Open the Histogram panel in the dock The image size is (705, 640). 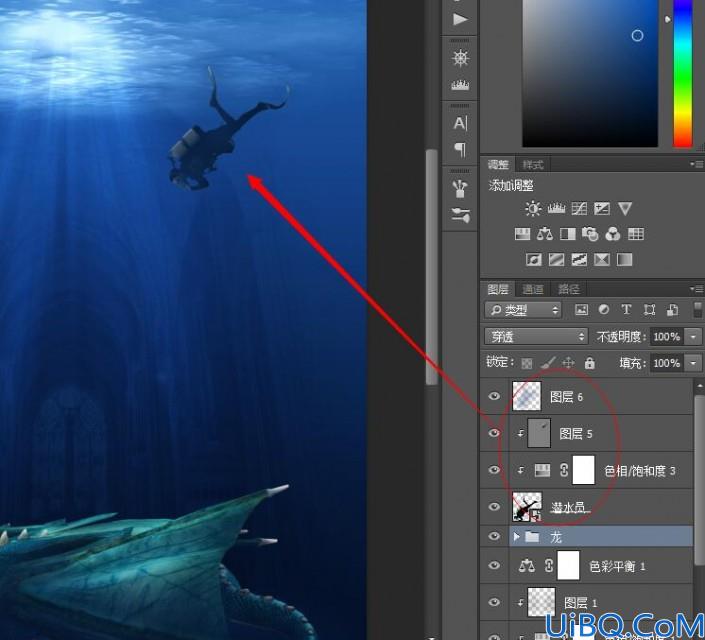click(x=460, y=85)
